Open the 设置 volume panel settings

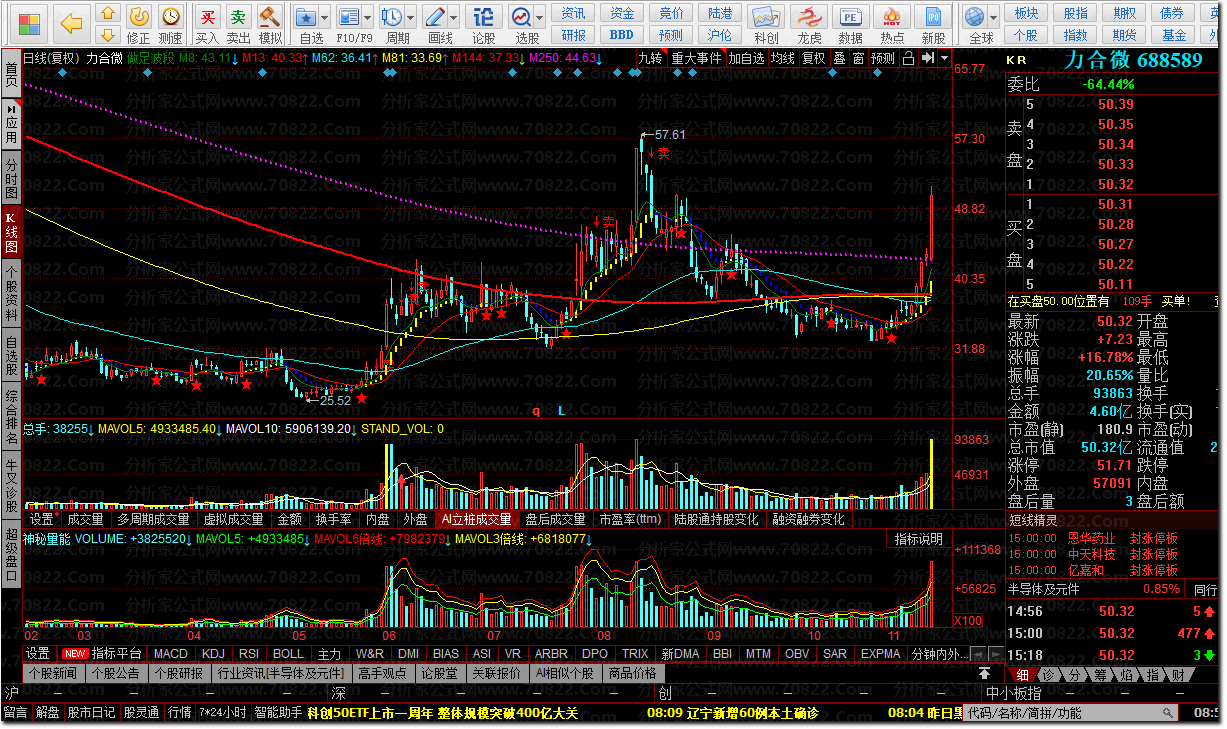(41, 519)
